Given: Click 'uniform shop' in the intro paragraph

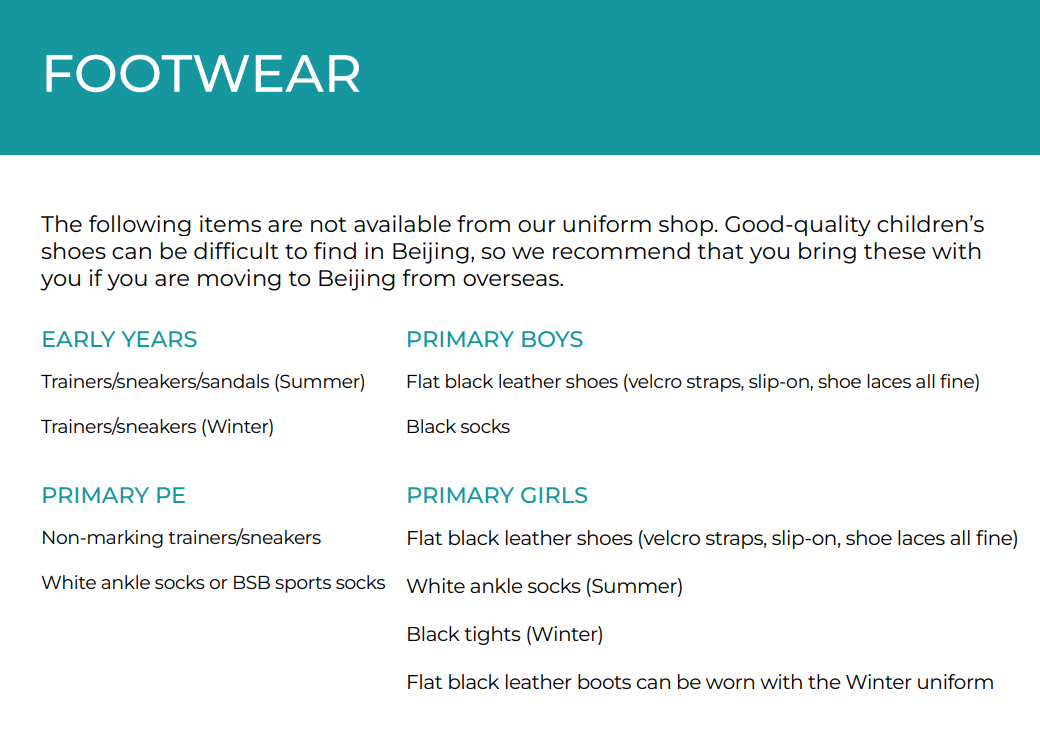Looking at the screenshot, I should pos(639,225).
